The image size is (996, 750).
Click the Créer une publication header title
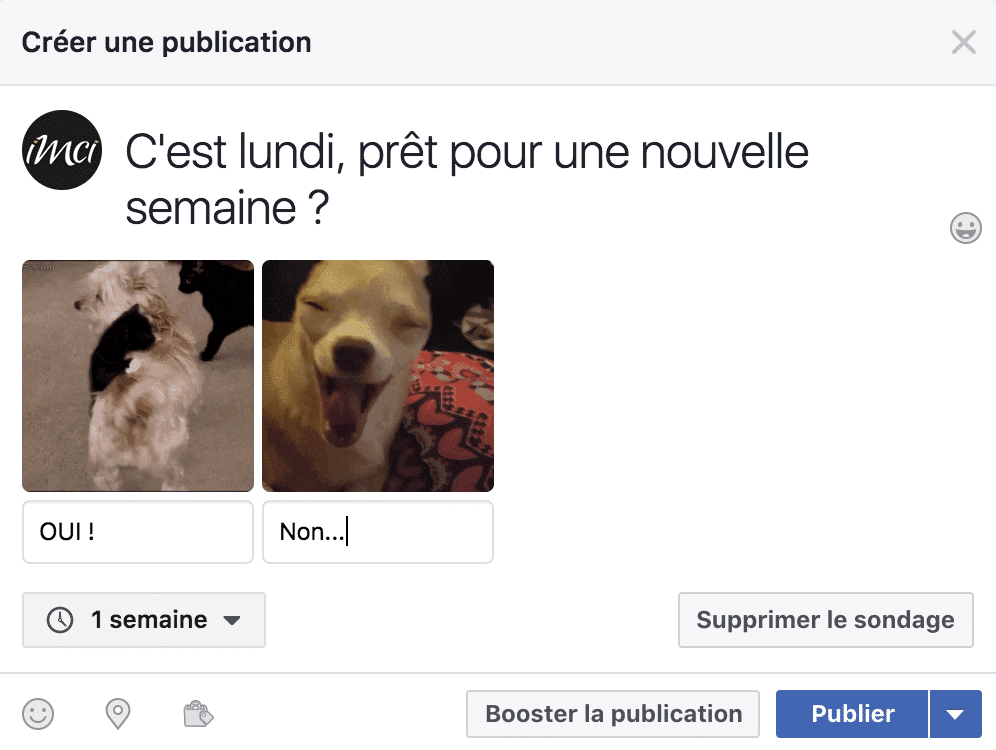pos(166,43)
